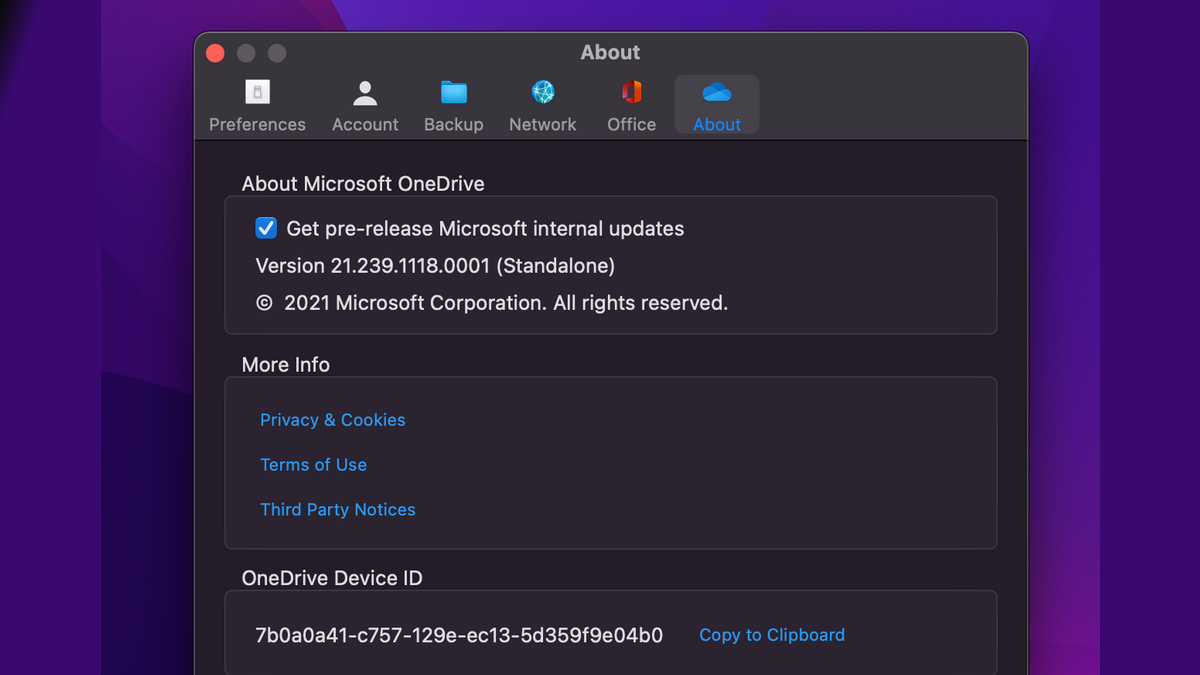1200x675 pixels.
Task: Click the Version 21.239.1118.0001 text
Action: [435, 266]
